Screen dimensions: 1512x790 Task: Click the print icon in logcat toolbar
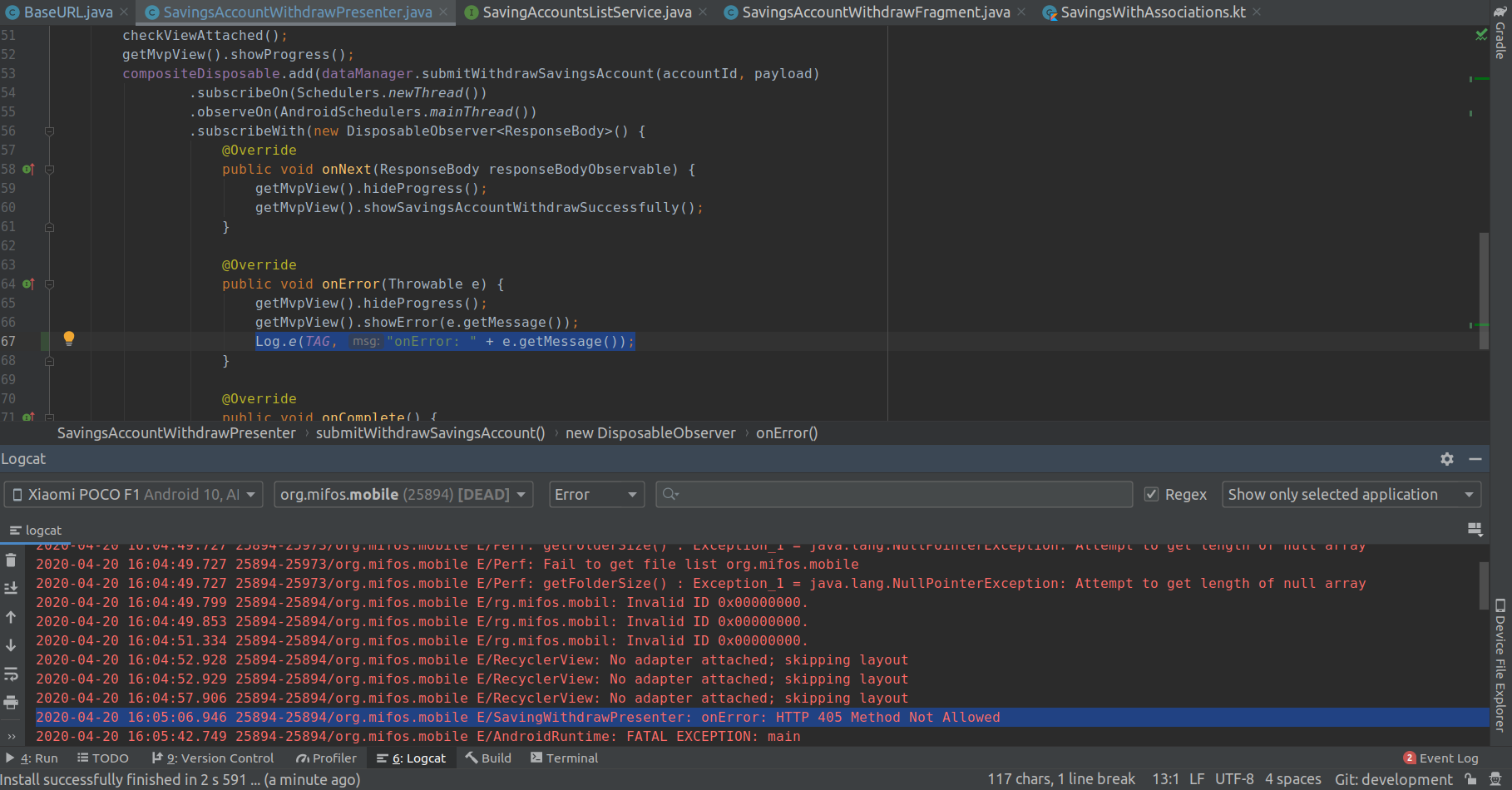(x=11, y=703)
